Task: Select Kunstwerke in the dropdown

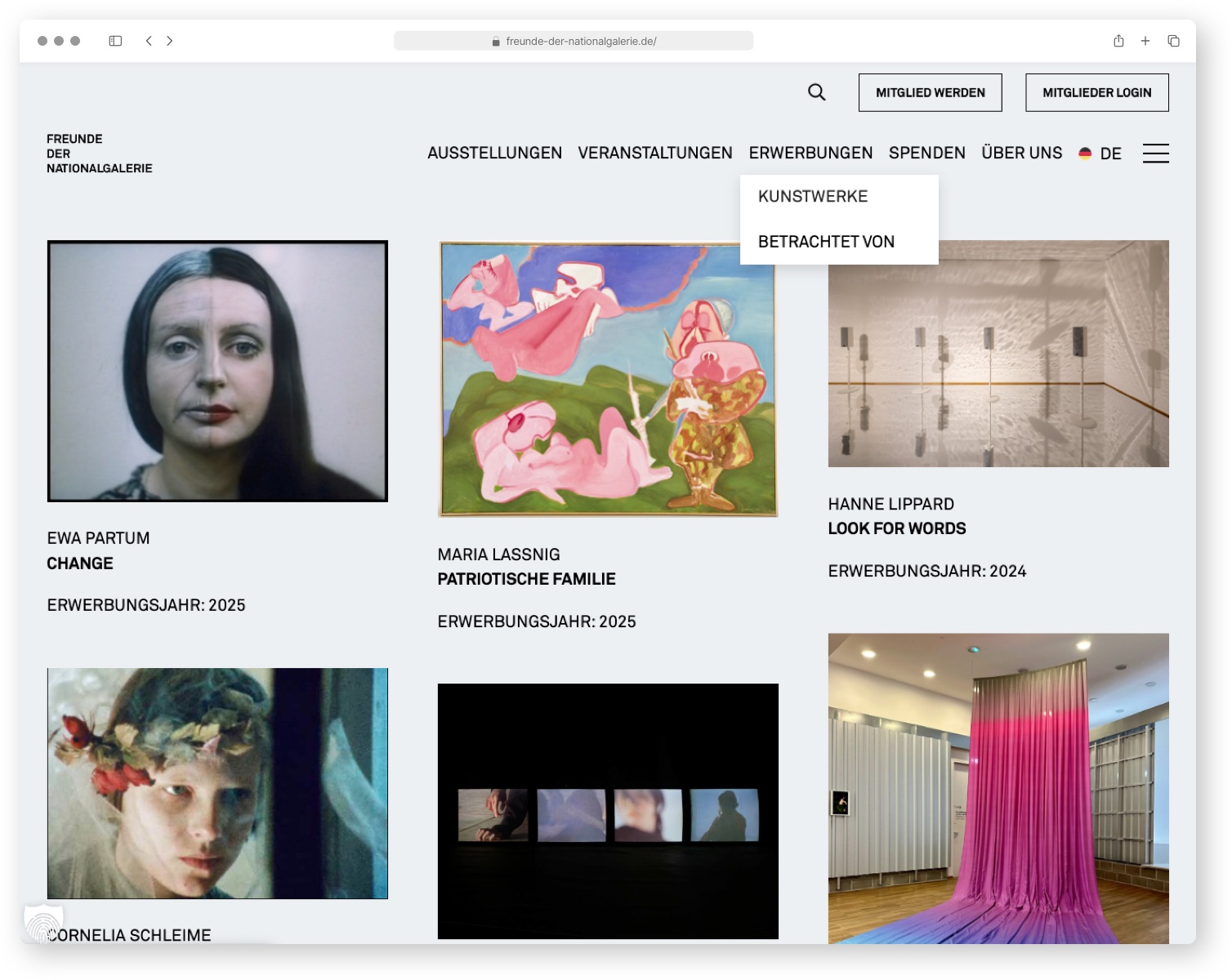Action: pos(813,196)
